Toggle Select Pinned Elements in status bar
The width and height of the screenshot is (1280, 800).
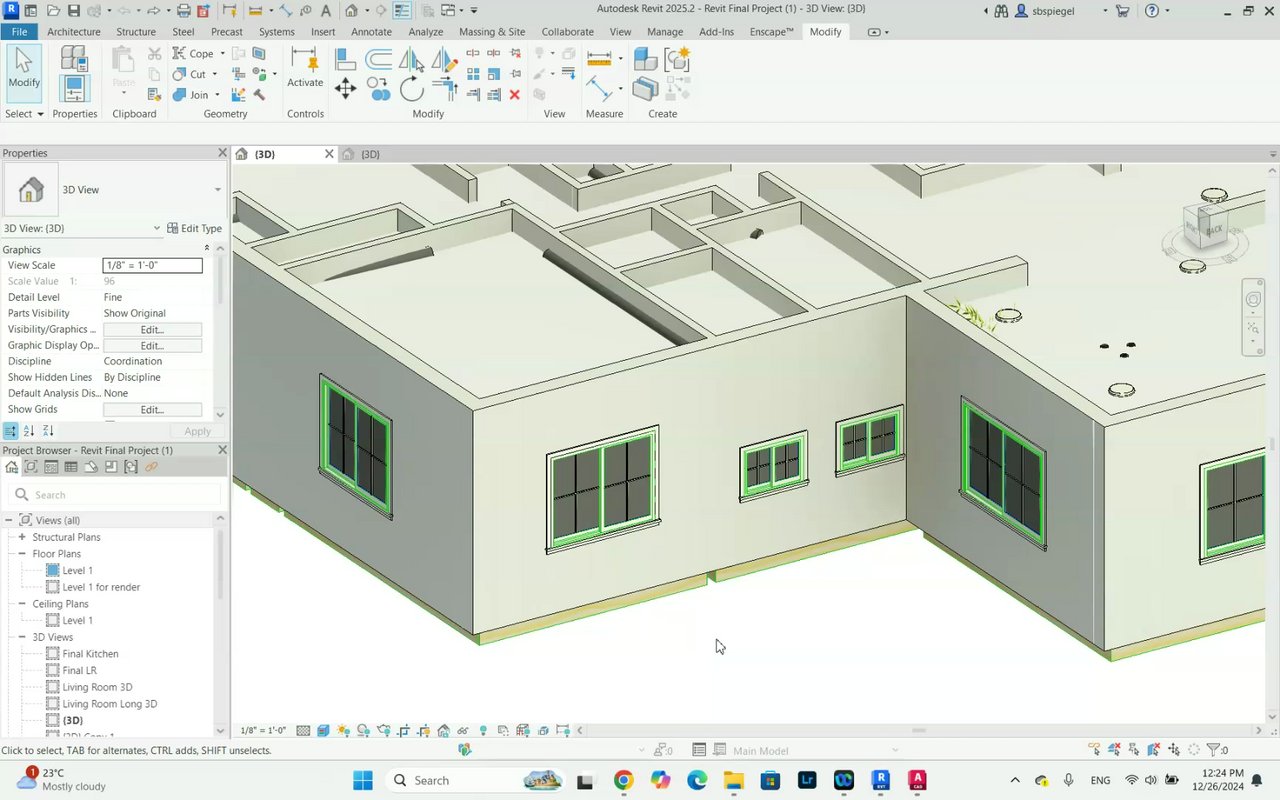(x=1135, y=750)
